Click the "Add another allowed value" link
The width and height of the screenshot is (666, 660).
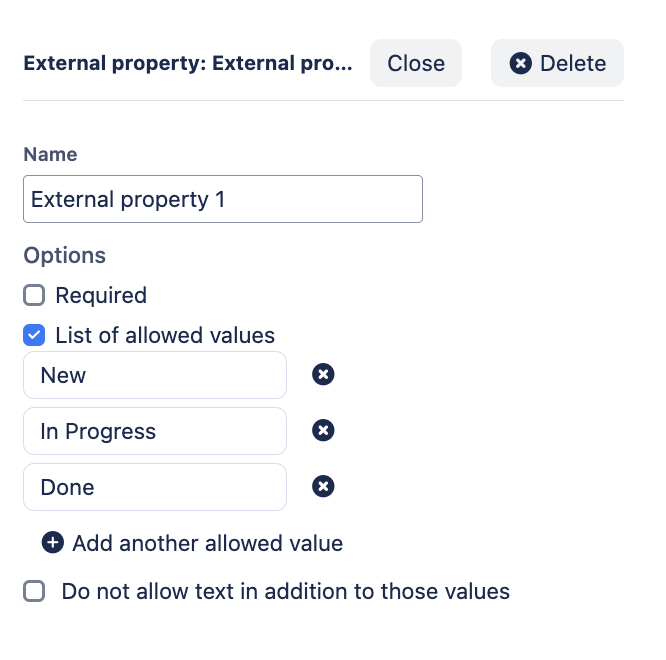tap(207, 543)
